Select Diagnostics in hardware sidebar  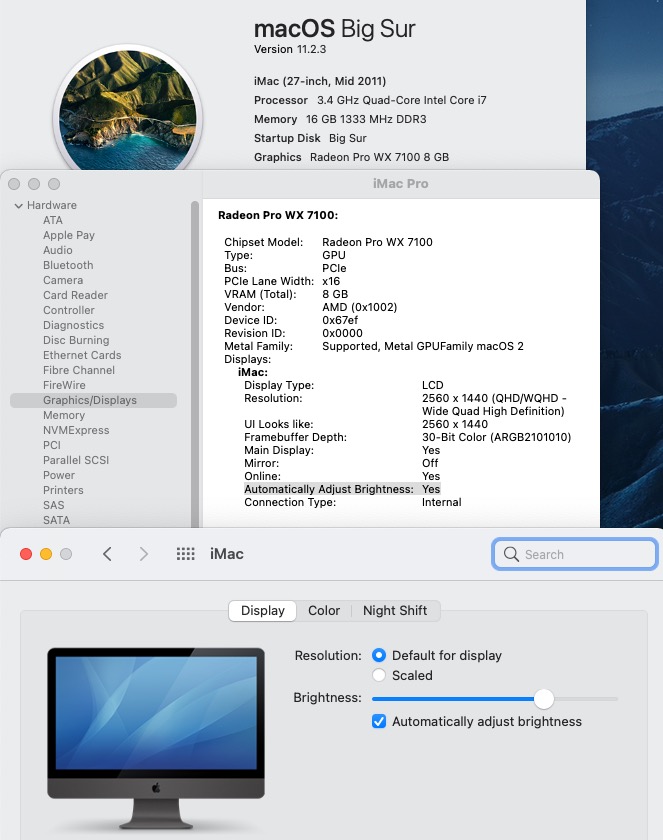pyautogui.click(x=73, y=325)
